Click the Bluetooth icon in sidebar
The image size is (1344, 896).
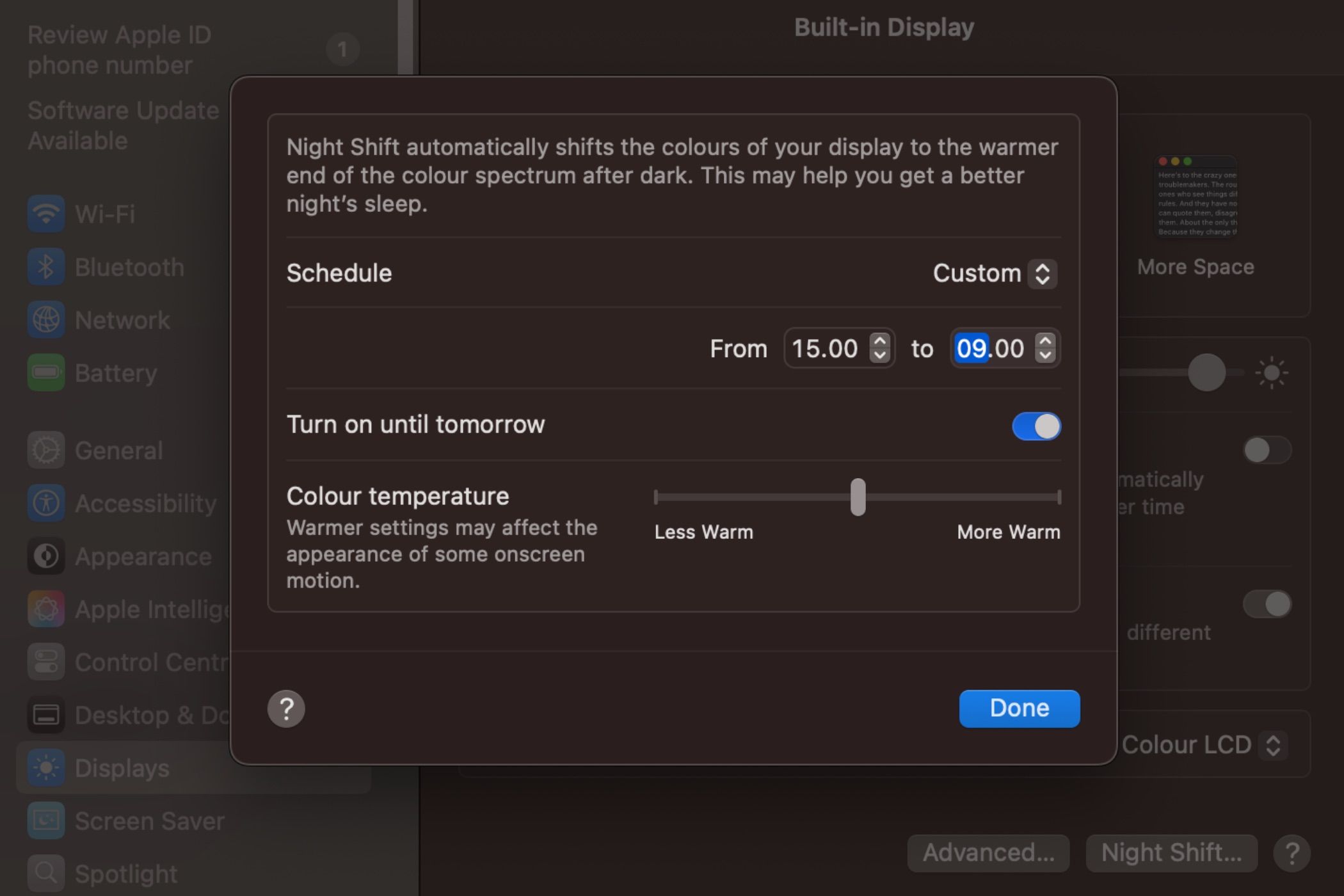[x=46, y=266]
